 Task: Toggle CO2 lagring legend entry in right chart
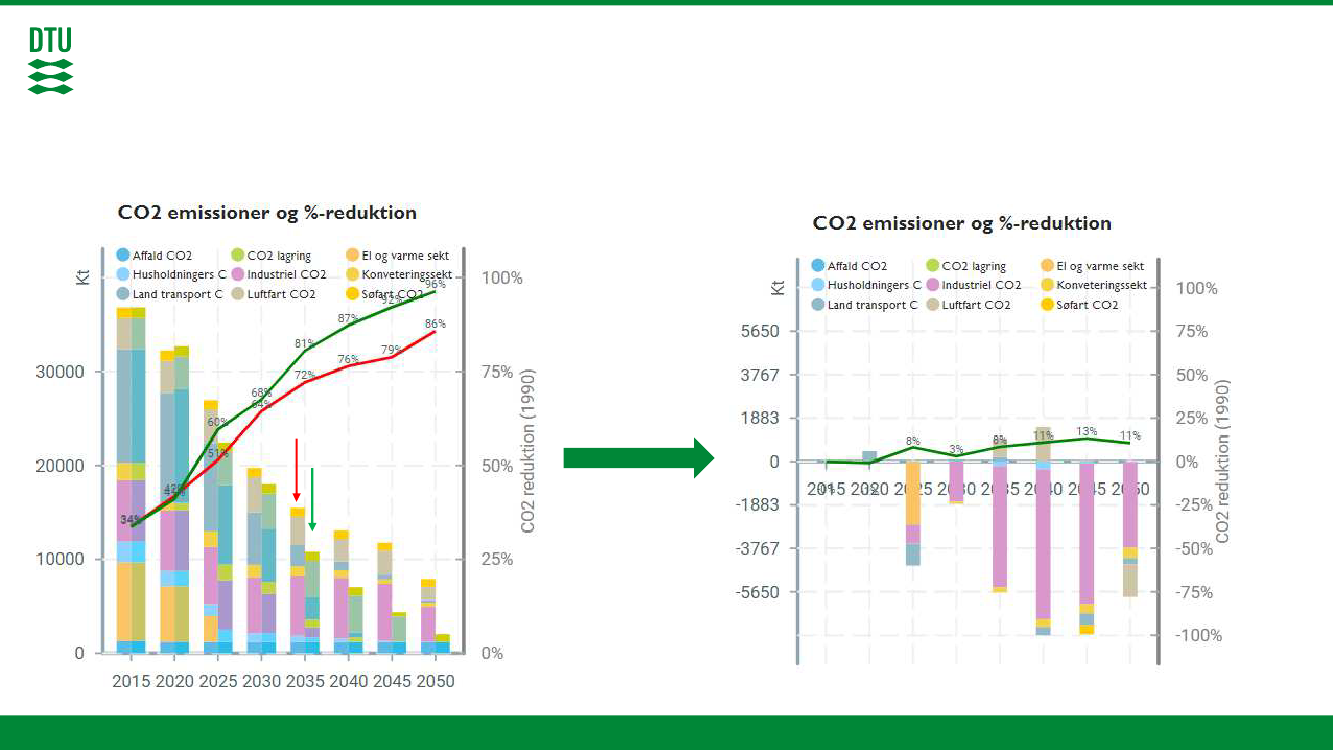tap(966, 266)
